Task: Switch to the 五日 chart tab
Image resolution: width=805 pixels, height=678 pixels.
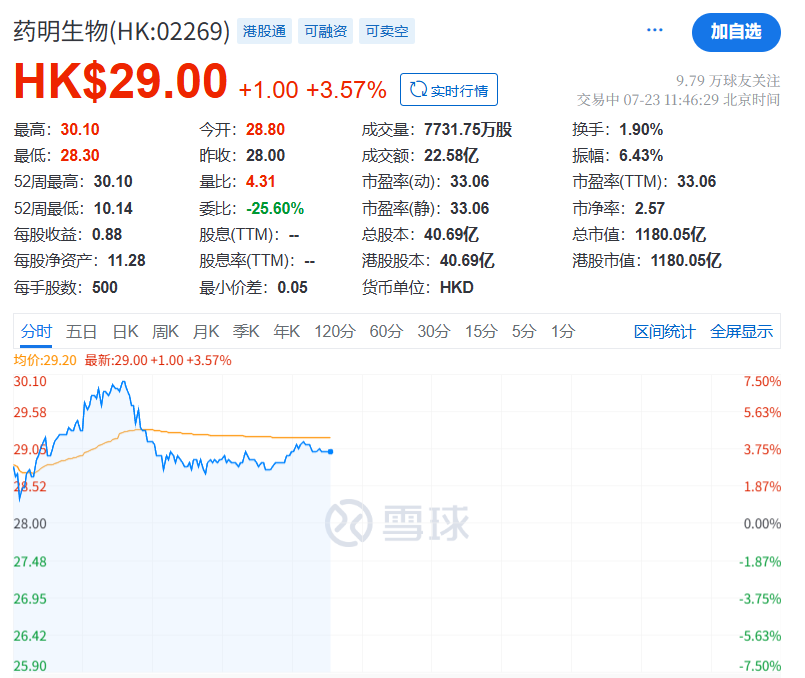Action: [x=81, y=332]
